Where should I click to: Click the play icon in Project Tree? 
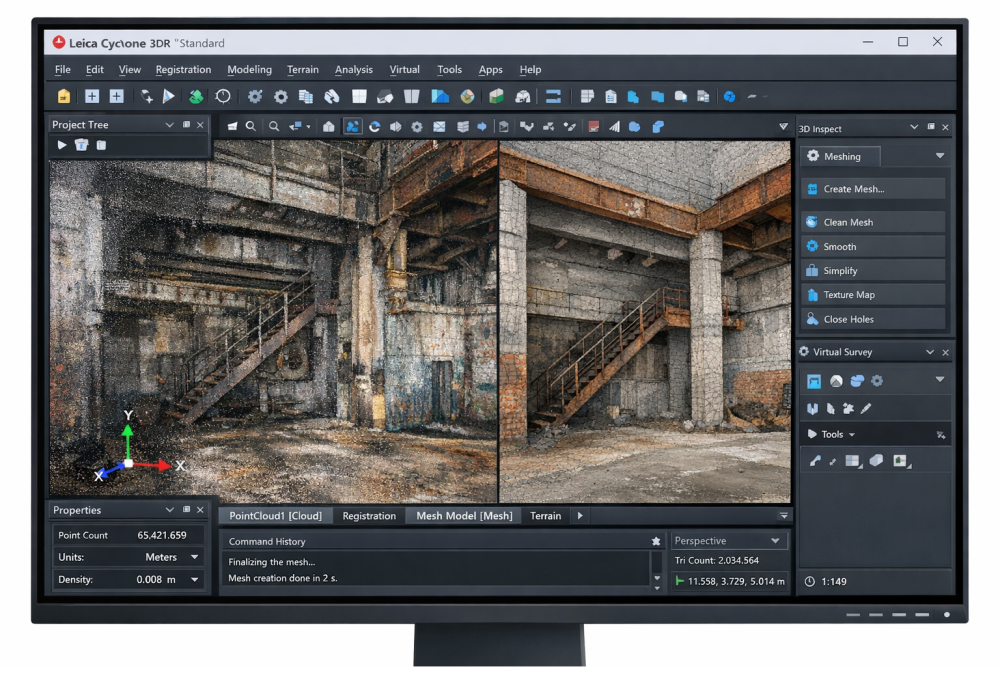point(62,145)
